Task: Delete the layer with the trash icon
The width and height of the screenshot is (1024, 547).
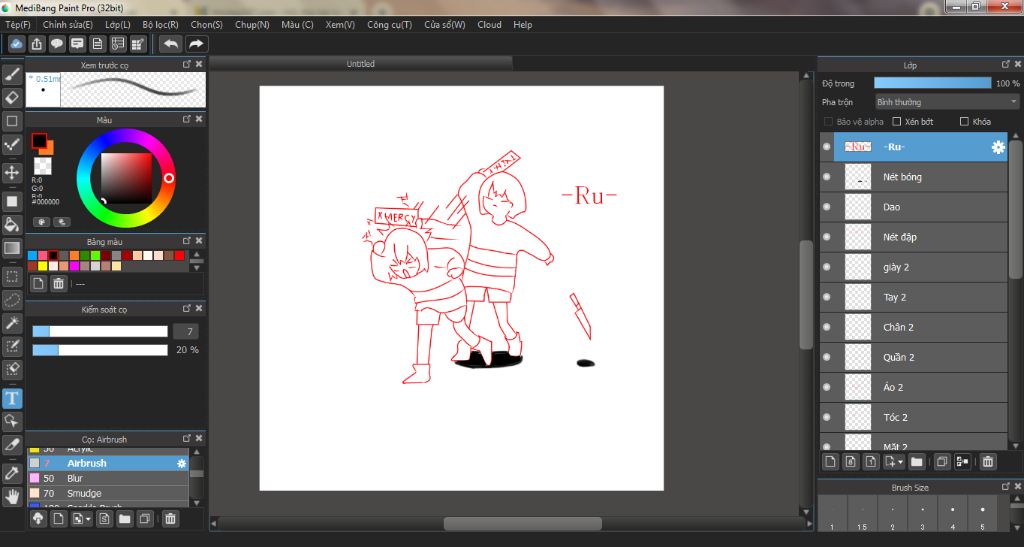Action: (x=987, y=461)
